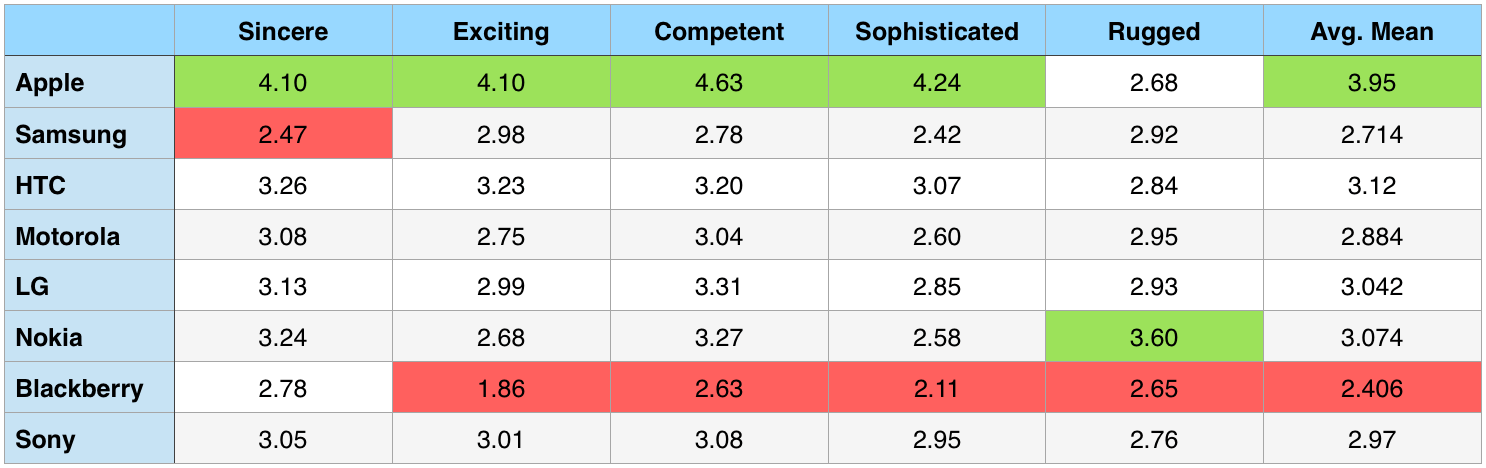Viewport: 1486px width, 468px height.
Task: Select the Avg. Mean column header
Action: tap(1372, 31)
